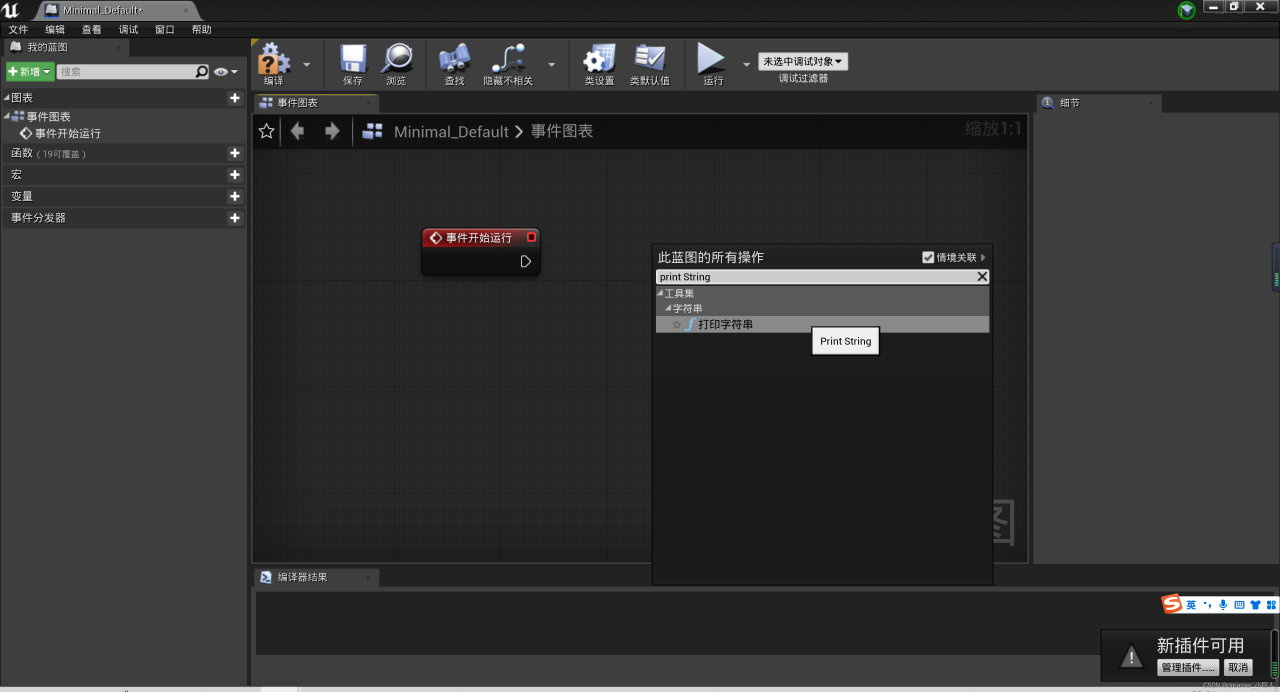Collapse the 字符串 subcategory in action list

click(x=668, y=309)
